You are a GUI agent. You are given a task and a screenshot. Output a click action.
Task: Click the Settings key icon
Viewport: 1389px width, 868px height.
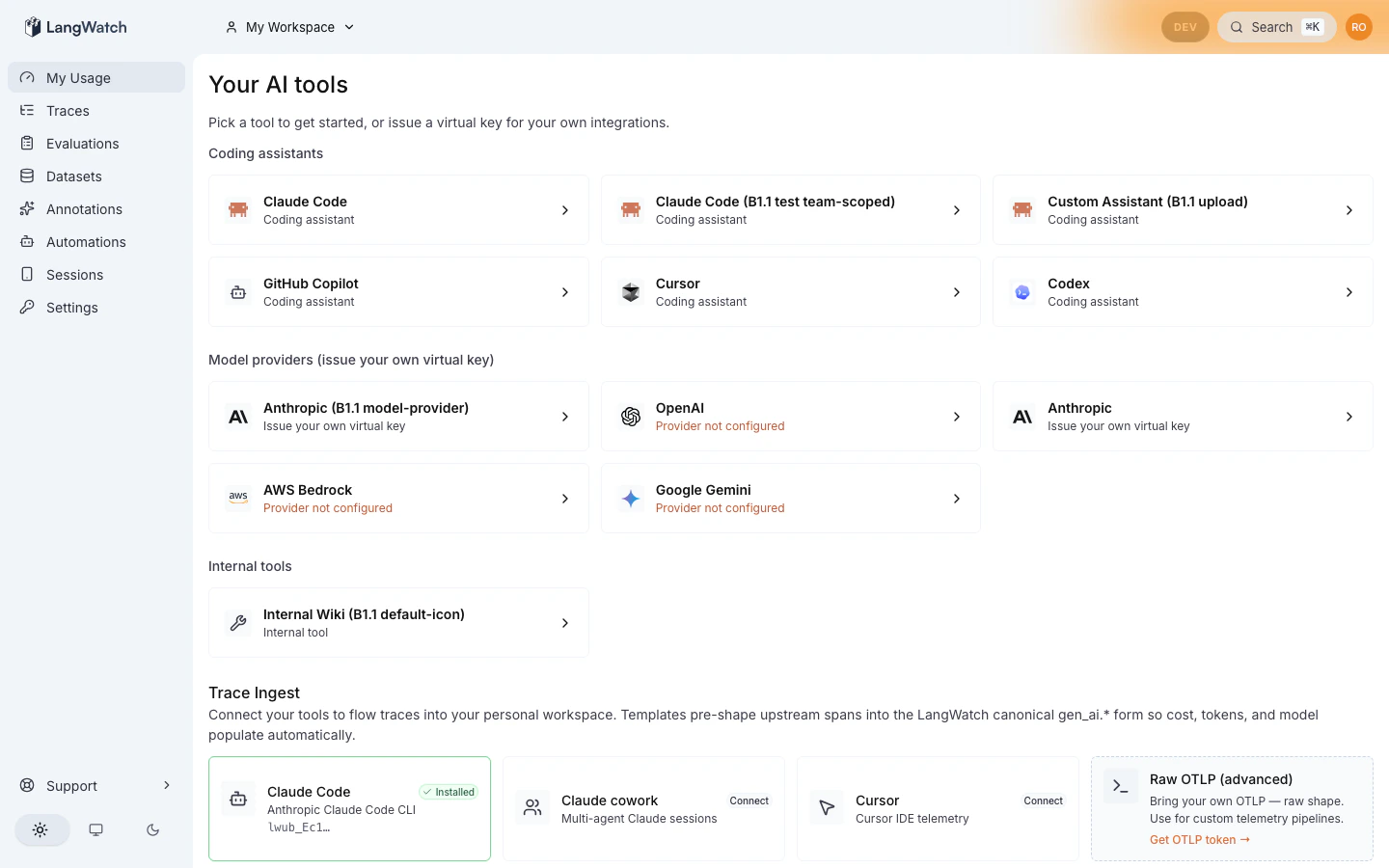pos(27,308)
